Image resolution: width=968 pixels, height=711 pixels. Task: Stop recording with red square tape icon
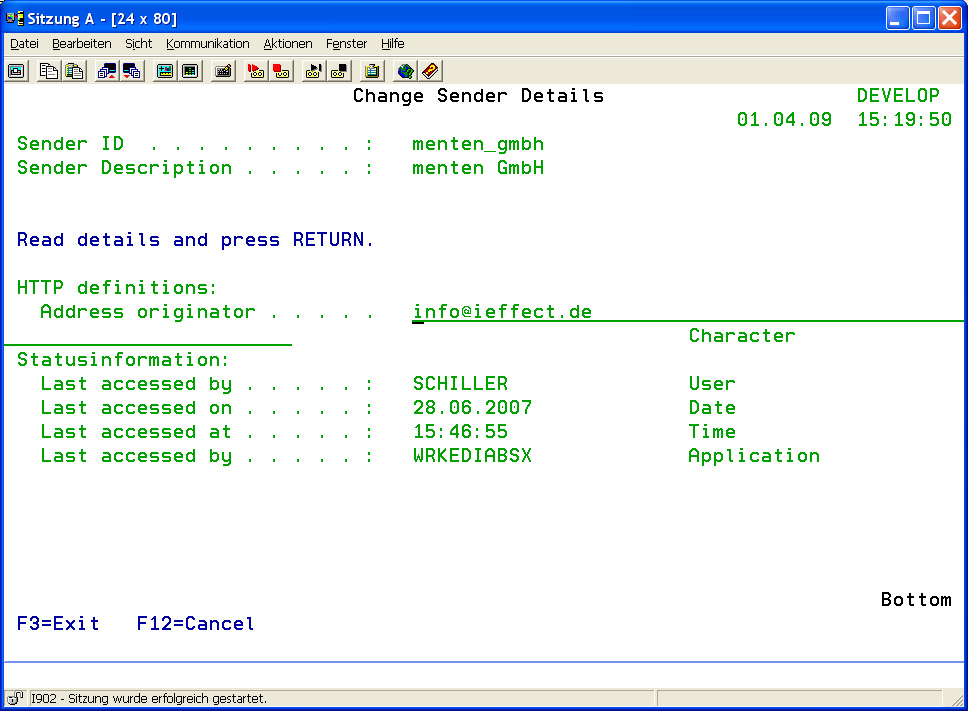coord(281,71)
